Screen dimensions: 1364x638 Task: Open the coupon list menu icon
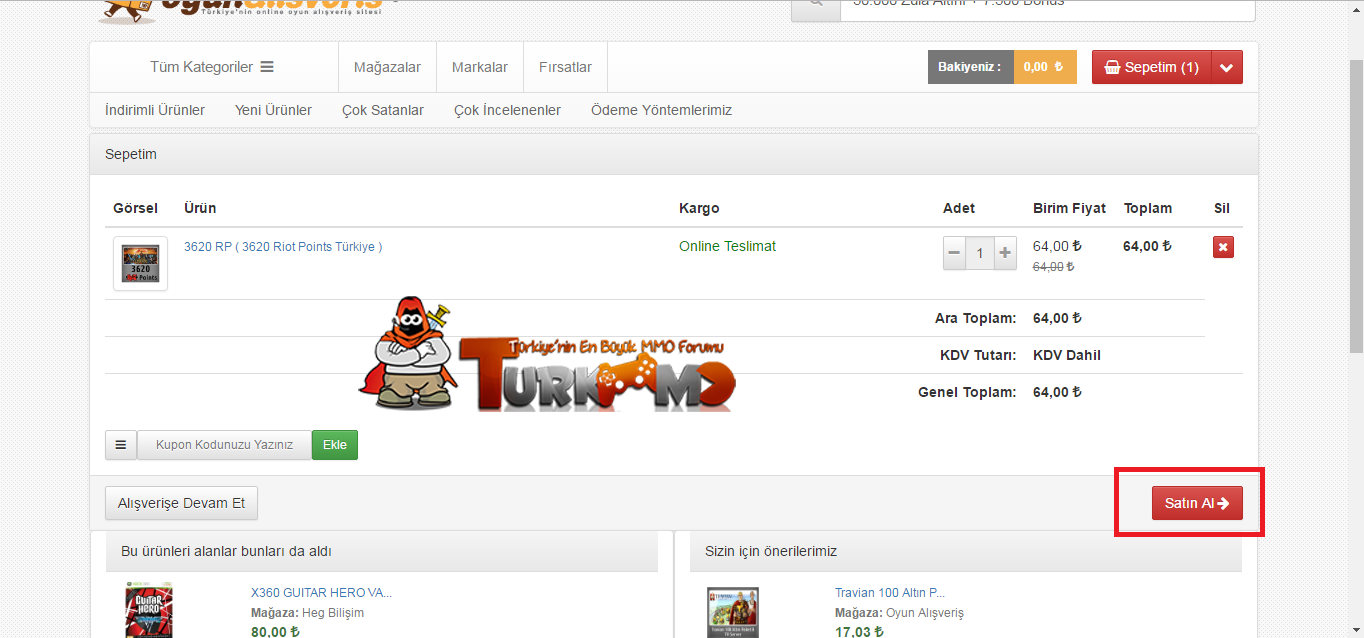coord(121,445)
